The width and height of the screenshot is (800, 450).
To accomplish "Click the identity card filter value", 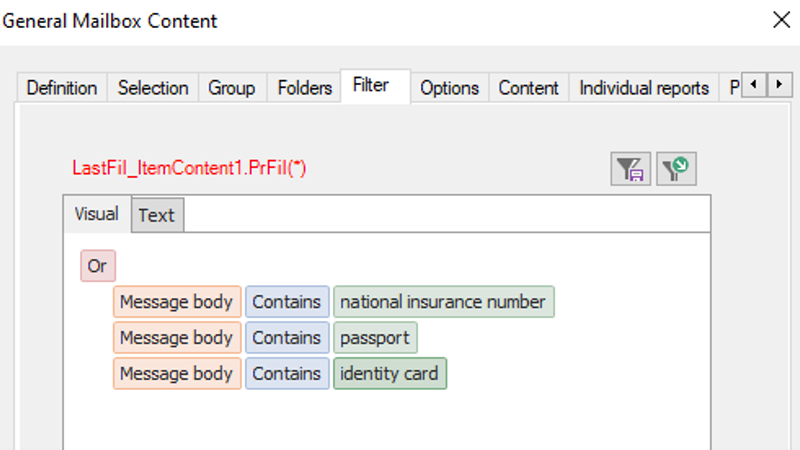I will pos(390,374).
